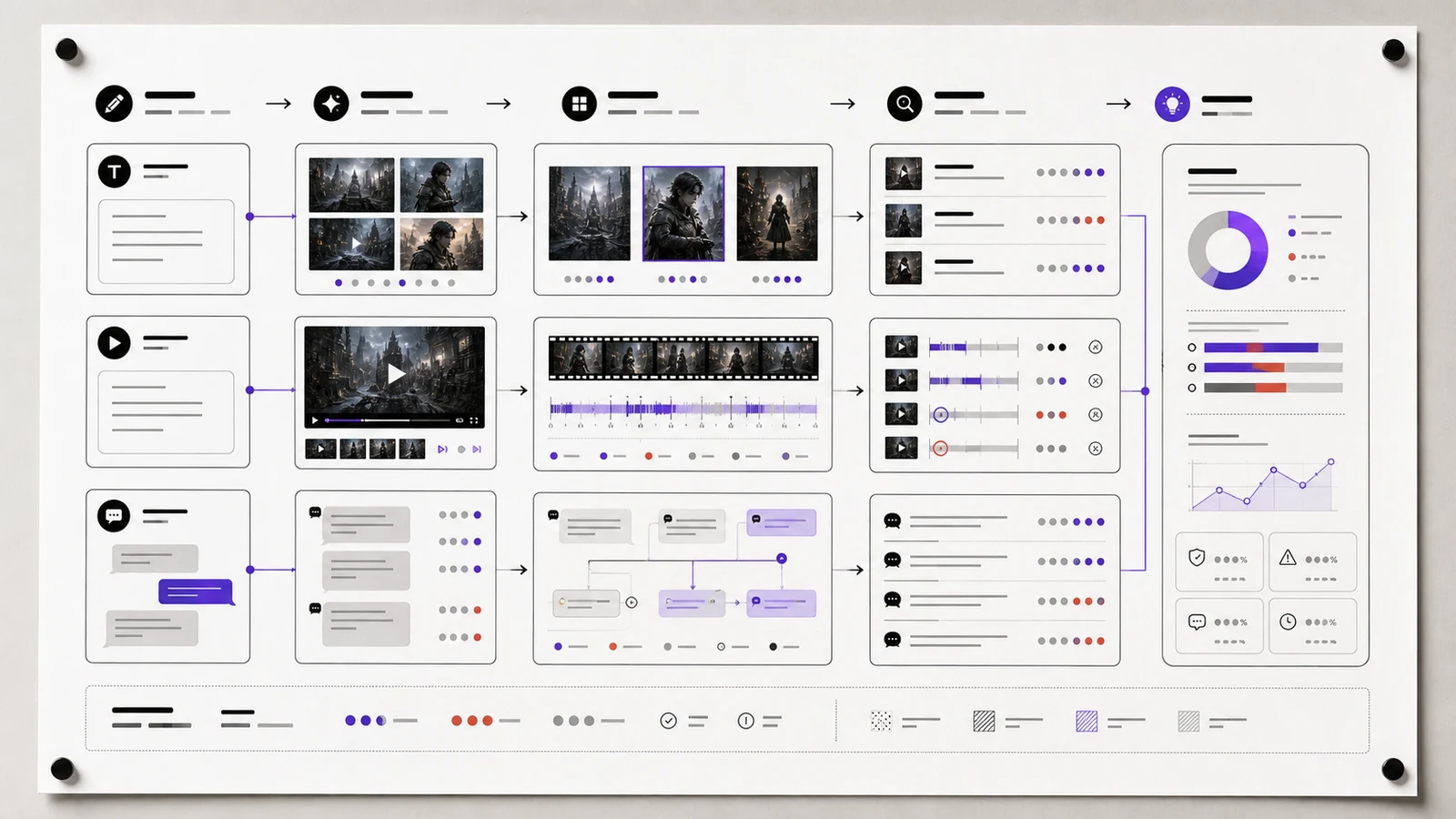This screenshot has width=1456, height=819.
Task: Click the sparkle generate stage icon
Action: point(331,104)
